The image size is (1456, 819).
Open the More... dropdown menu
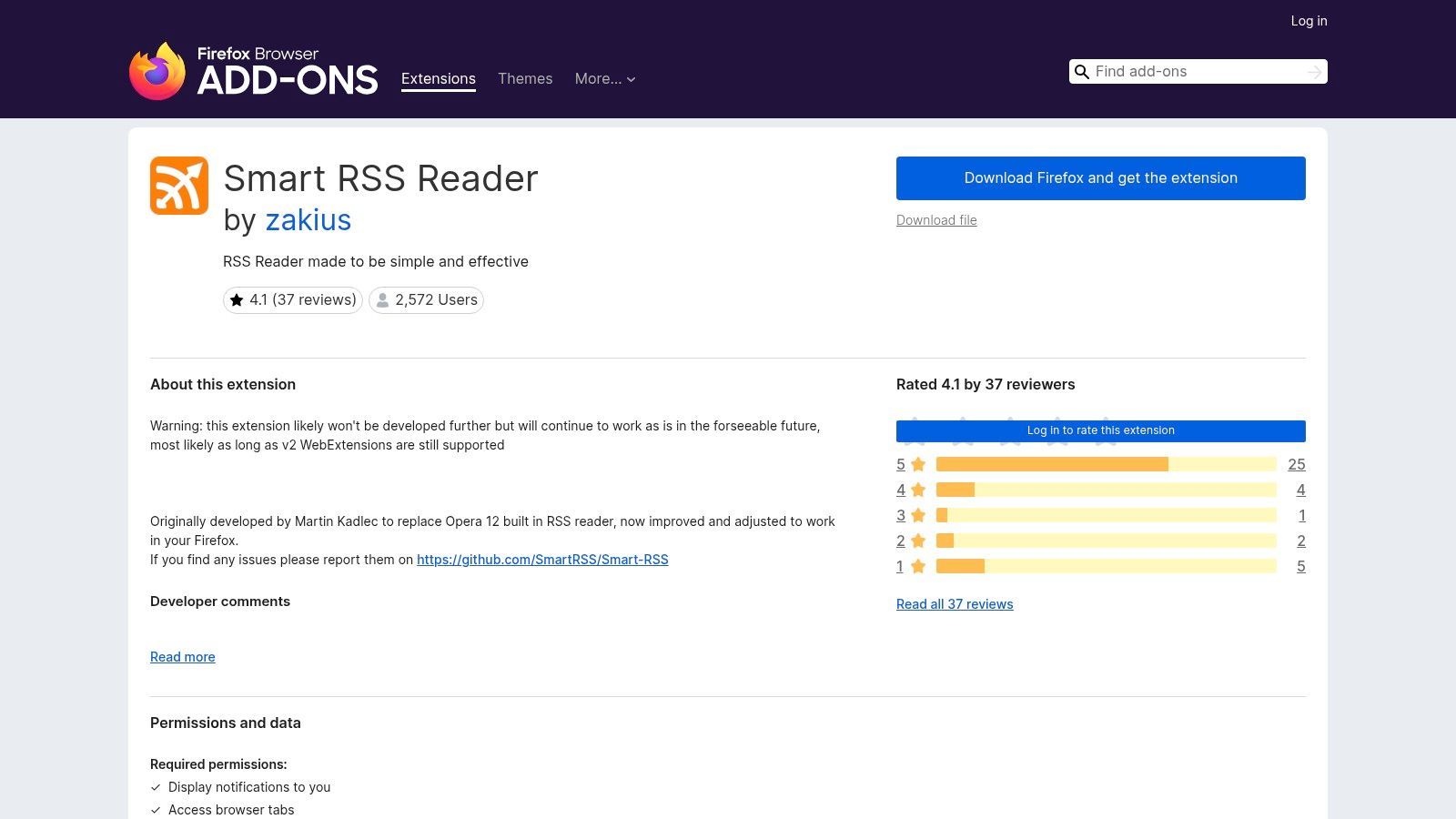coord(605,79)
